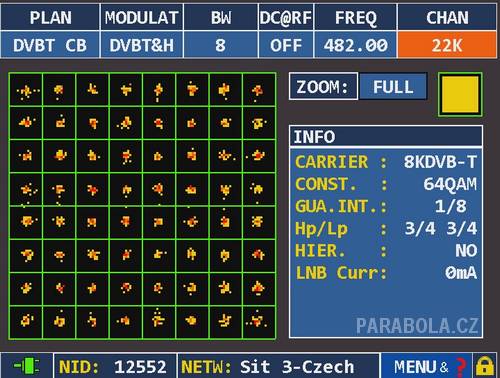
Task: Edit the 482.00 frequency field
Action: [355, 45]
